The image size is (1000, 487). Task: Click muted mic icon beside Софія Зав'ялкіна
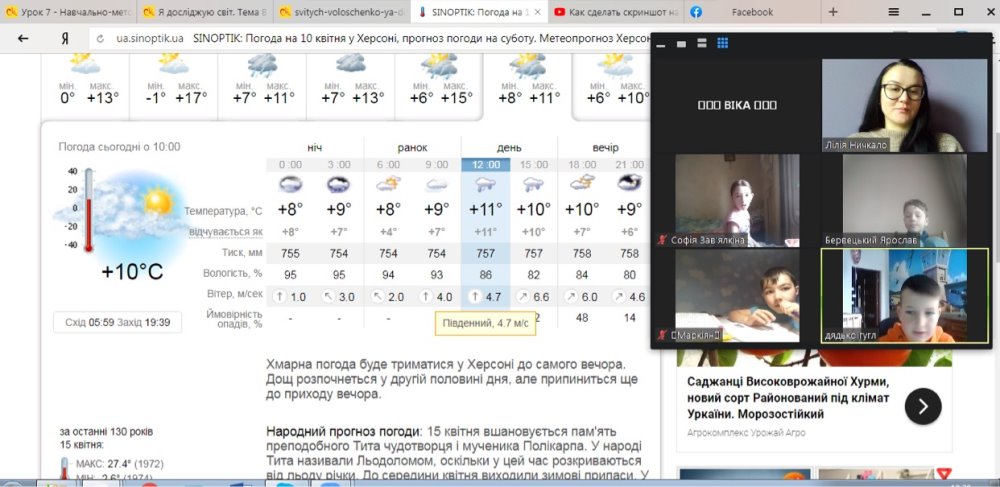[663, 240]
